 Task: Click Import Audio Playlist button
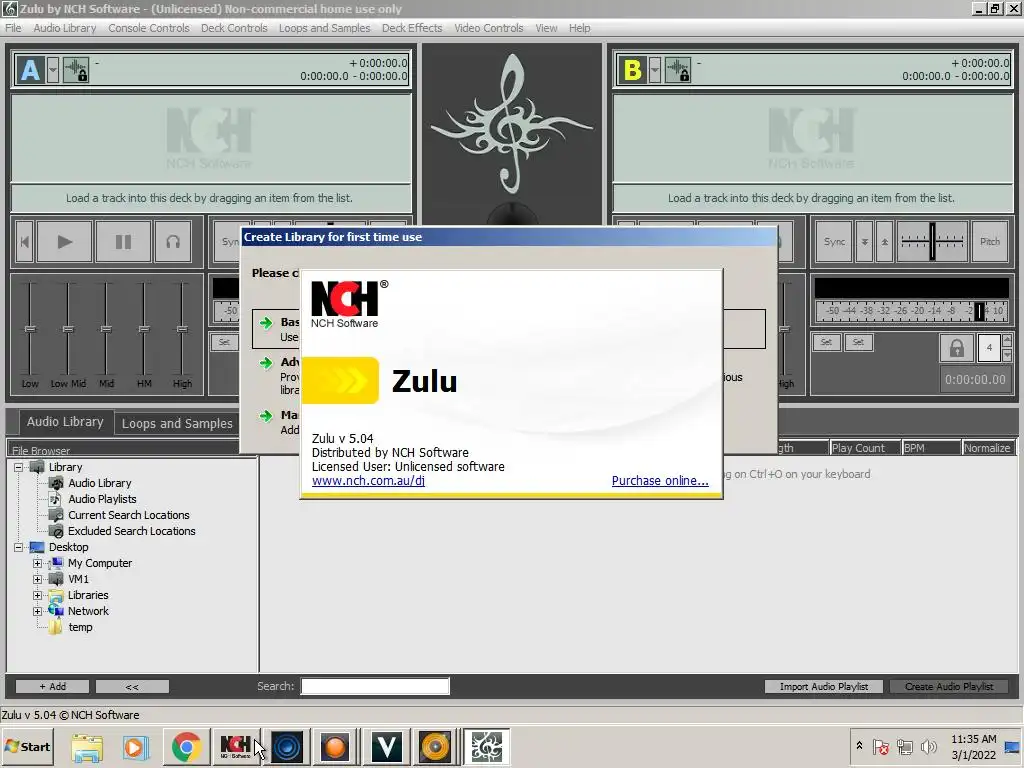pos(824,686)
